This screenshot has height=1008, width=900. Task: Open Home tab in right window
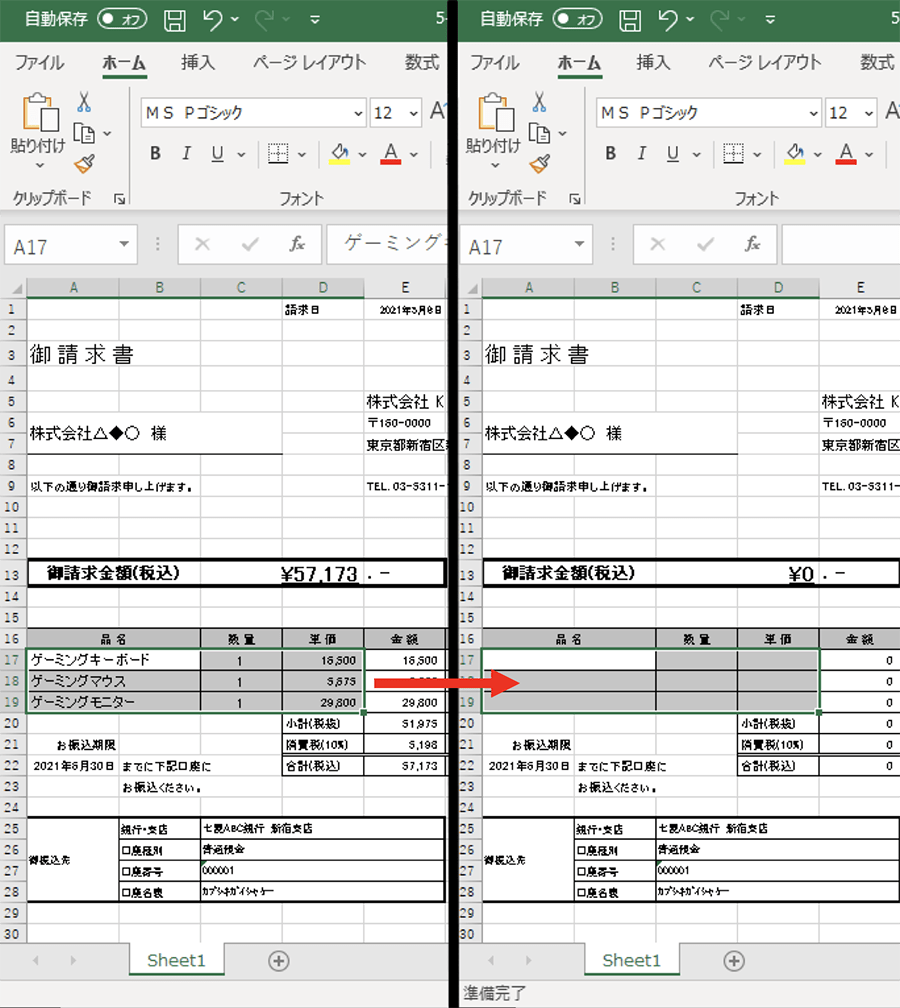click(x=579, y=62)
